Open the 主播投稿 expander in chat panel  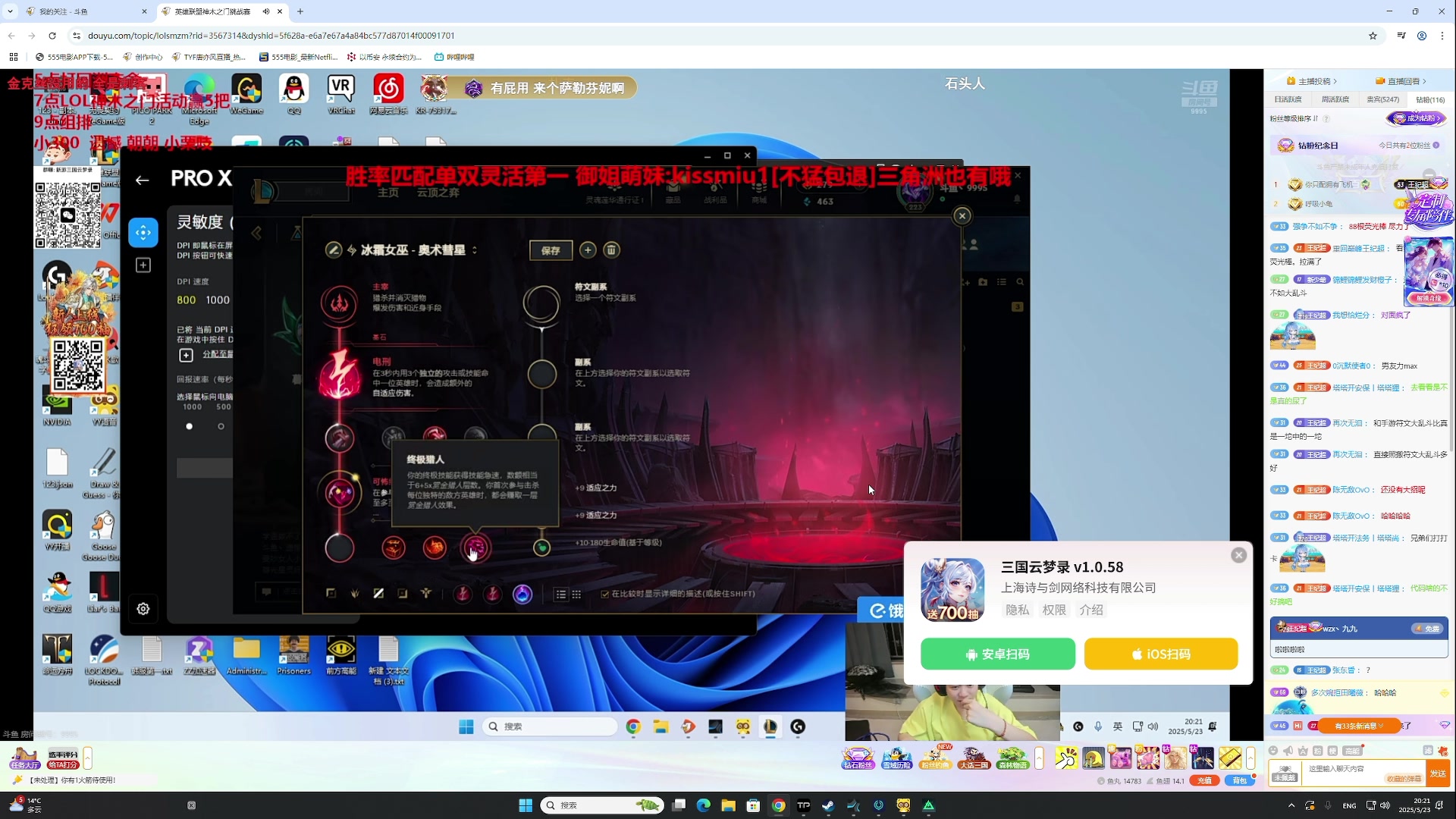pyautogui.click(x=1312, y=81)
